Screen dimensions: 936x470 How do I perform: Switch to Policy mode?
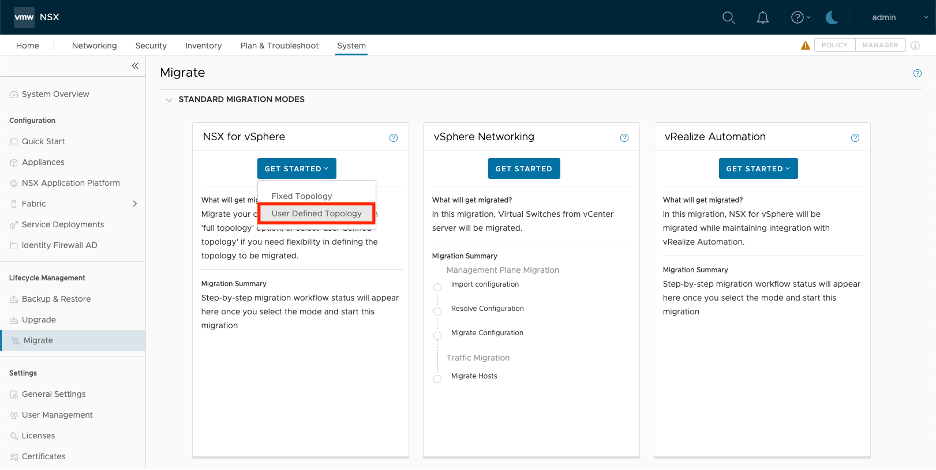(x=833, y=46)
